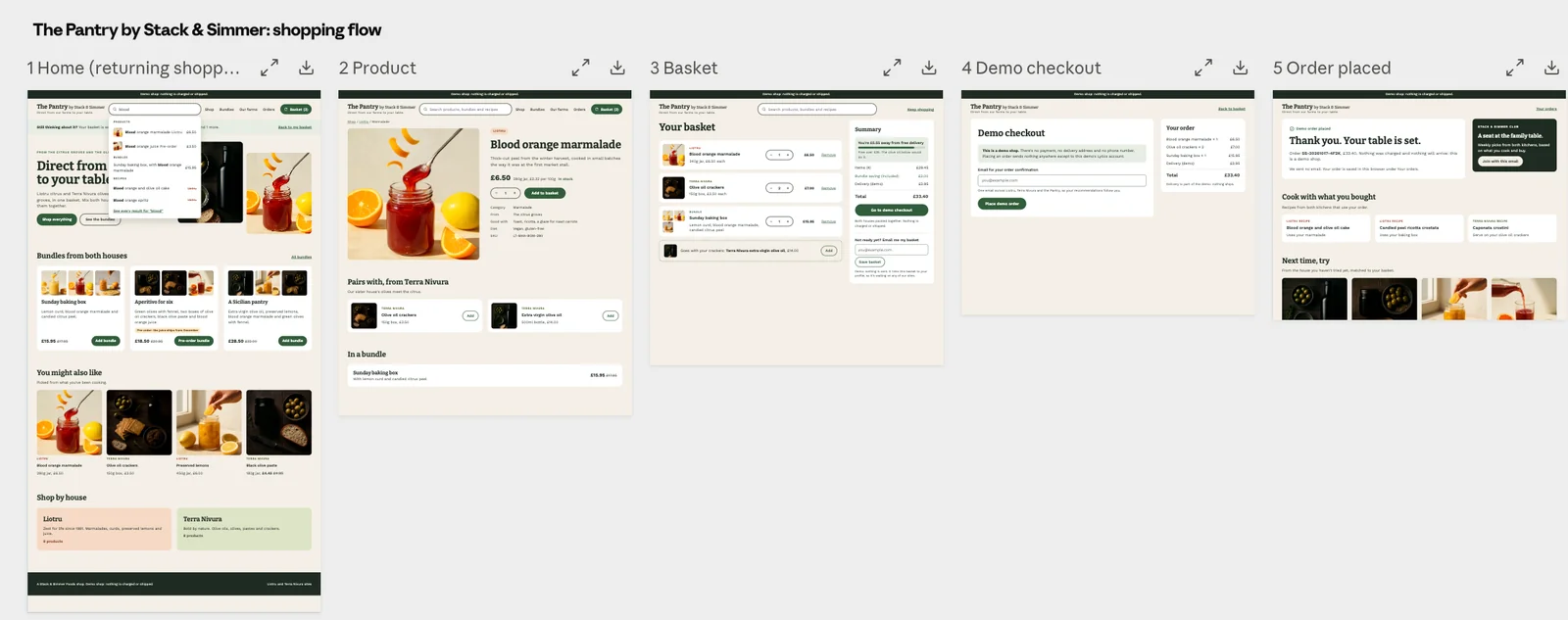The image size is (1568, 620).
Task: Select 'Sunday baking box' bundle search suggestion
Action: (x=155, y=167)
